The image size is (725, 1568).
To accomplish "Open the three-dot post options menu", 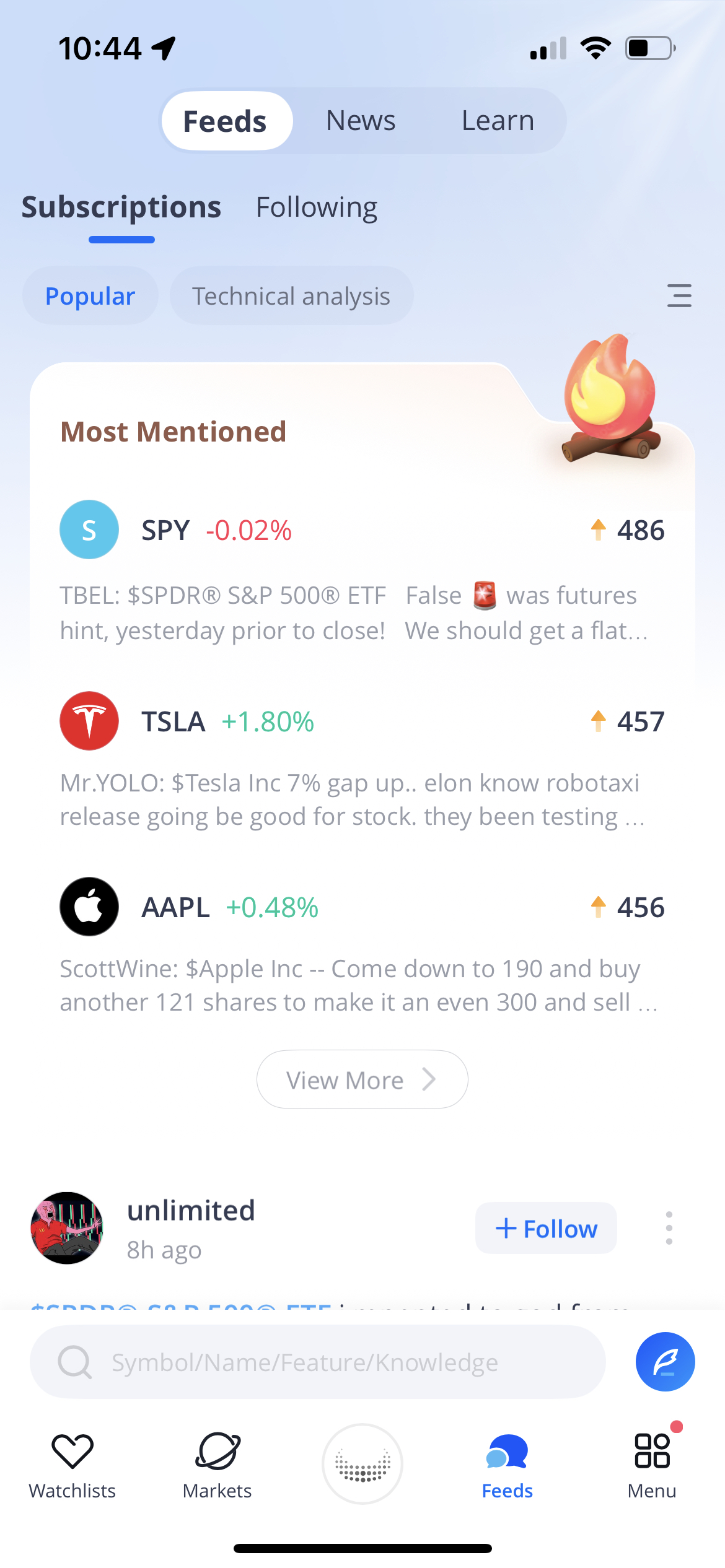I will 669,1228.
